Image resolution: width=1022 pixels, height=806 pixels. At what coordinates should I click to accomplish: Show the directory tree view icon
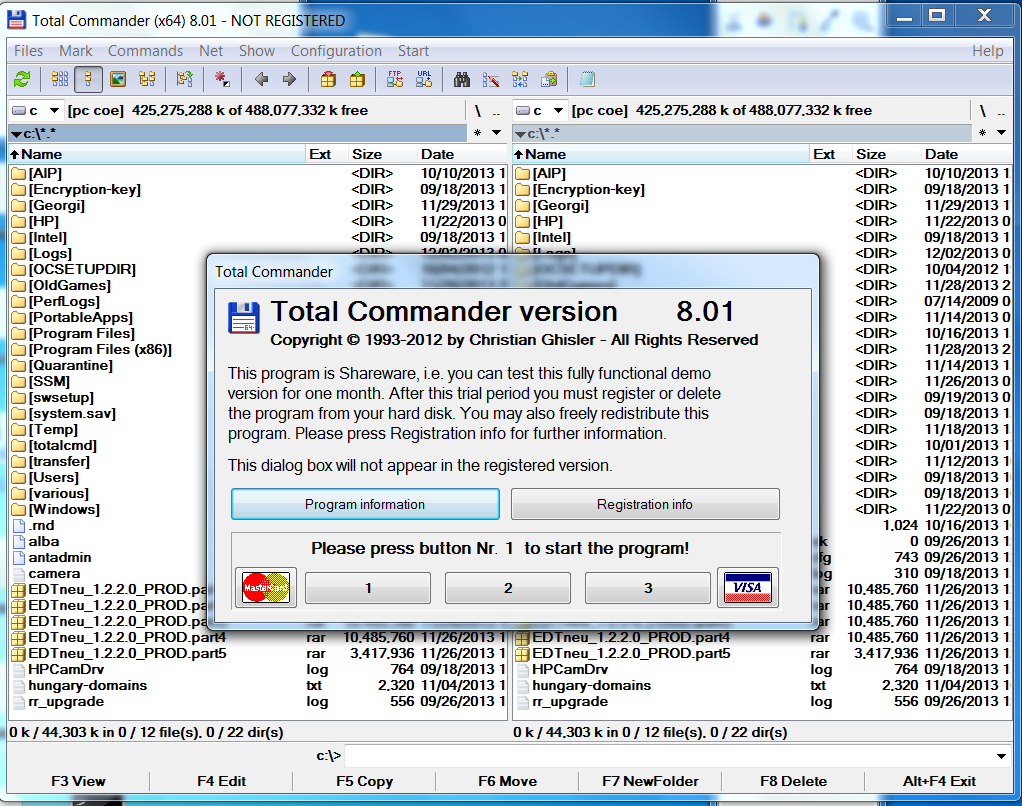147,79
